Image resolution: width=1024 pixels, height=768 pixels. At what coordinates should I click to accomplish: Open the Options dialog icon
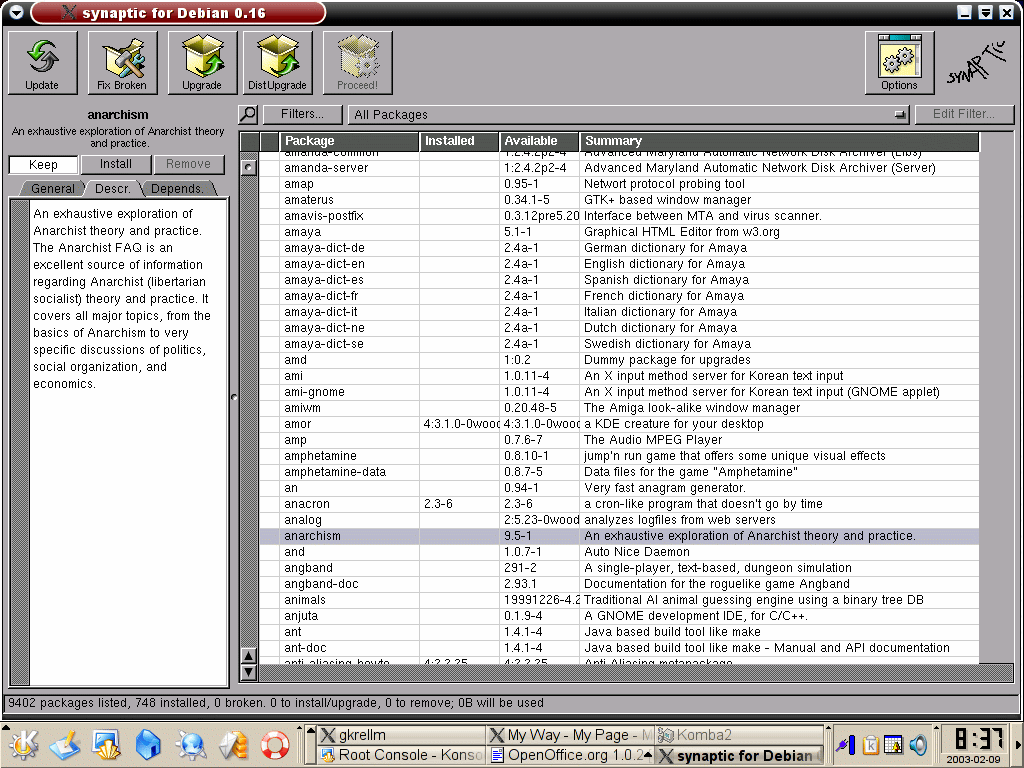[x=899, y=63]
